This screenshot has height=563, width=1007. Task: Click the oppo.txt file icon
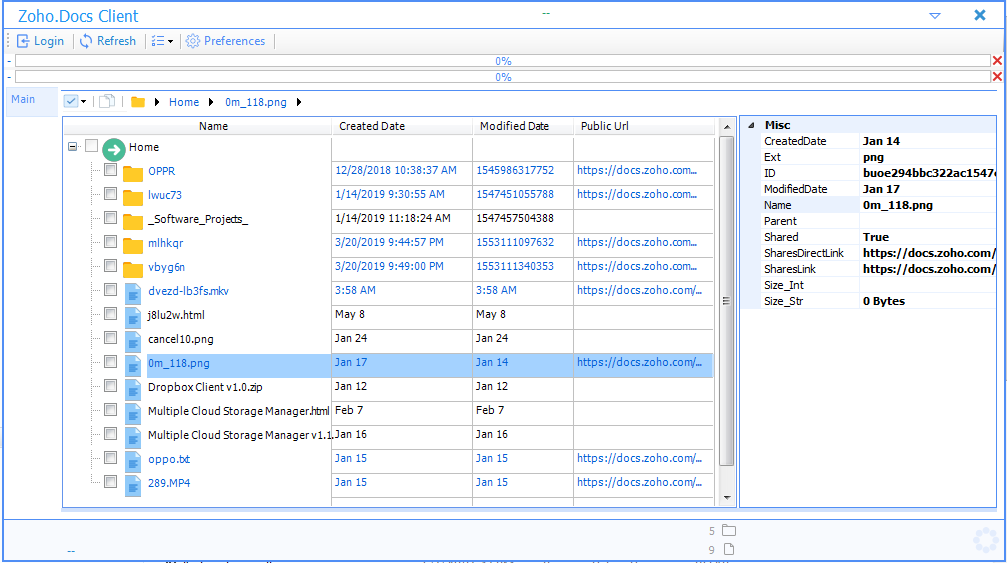tap(133, 462)
